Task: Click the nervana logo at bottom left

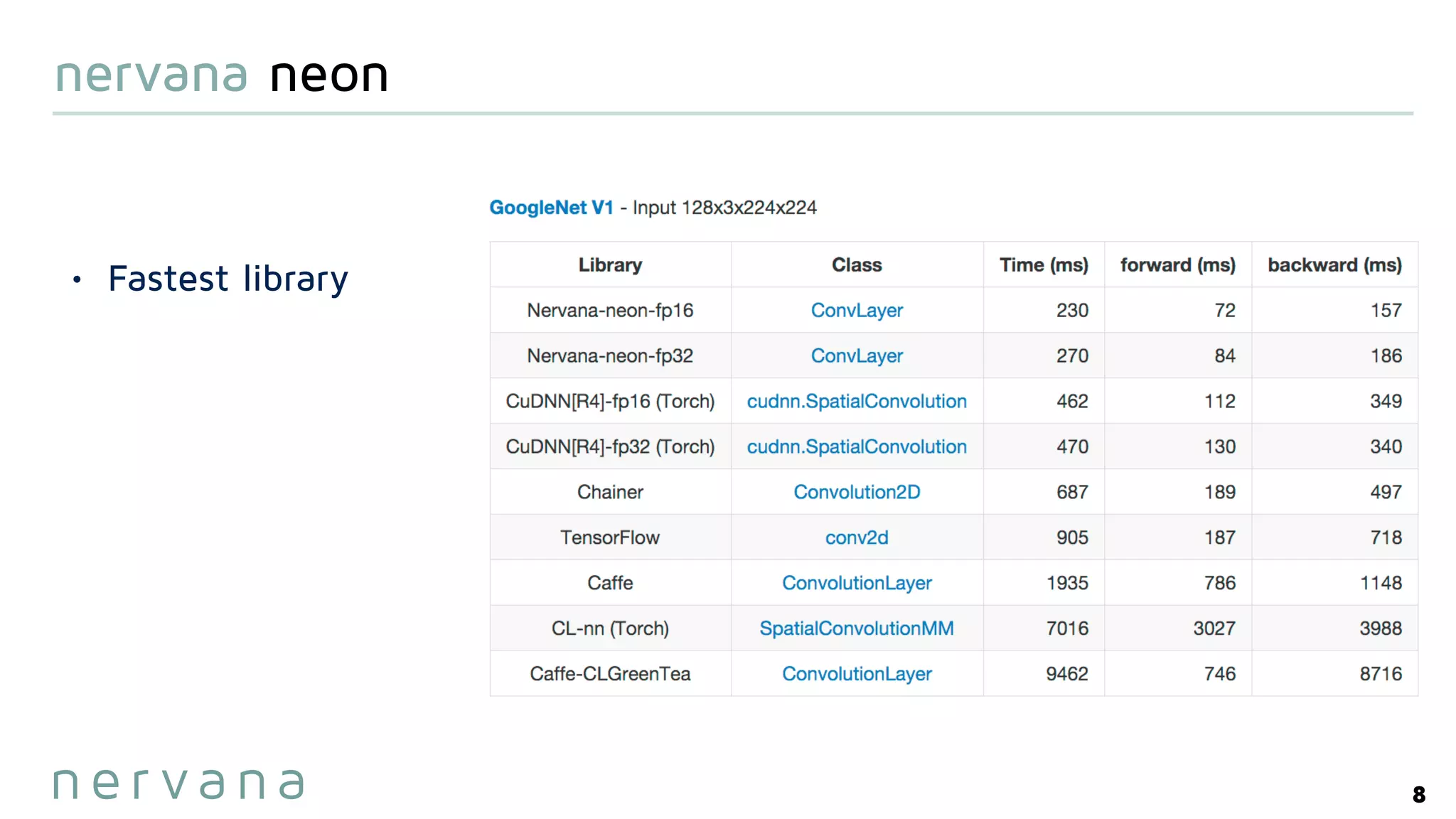Action: point(179,784)
